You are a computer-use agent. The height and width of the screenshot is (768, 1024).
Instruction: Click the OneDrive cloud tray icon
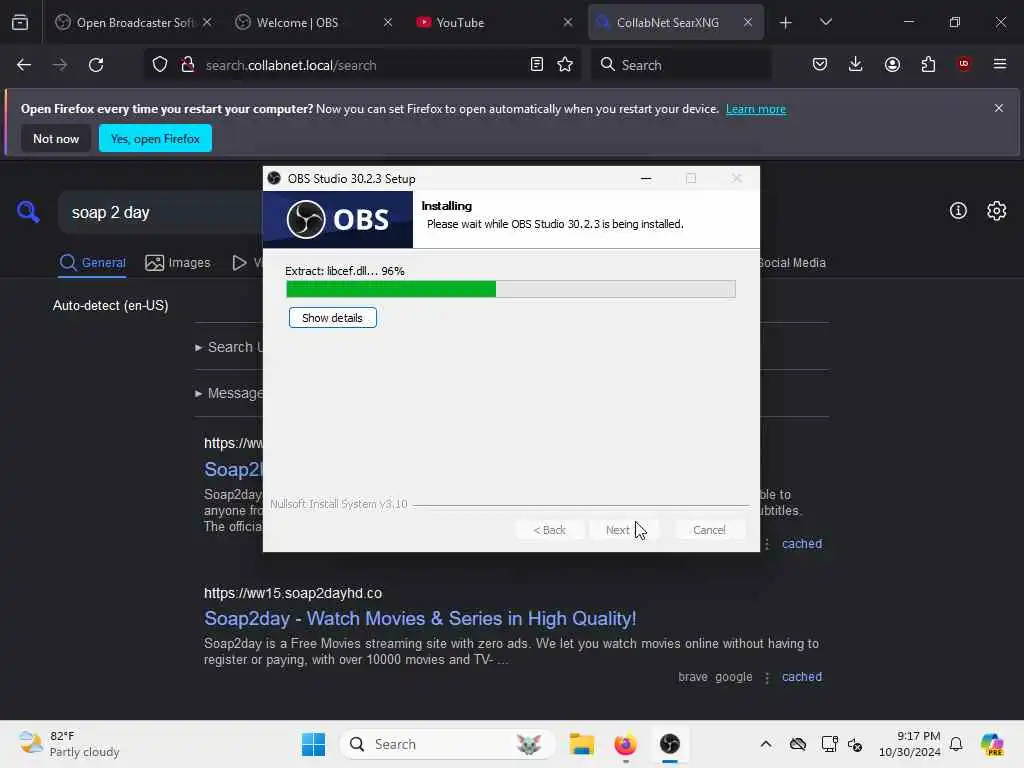click(x=797, y=744)
